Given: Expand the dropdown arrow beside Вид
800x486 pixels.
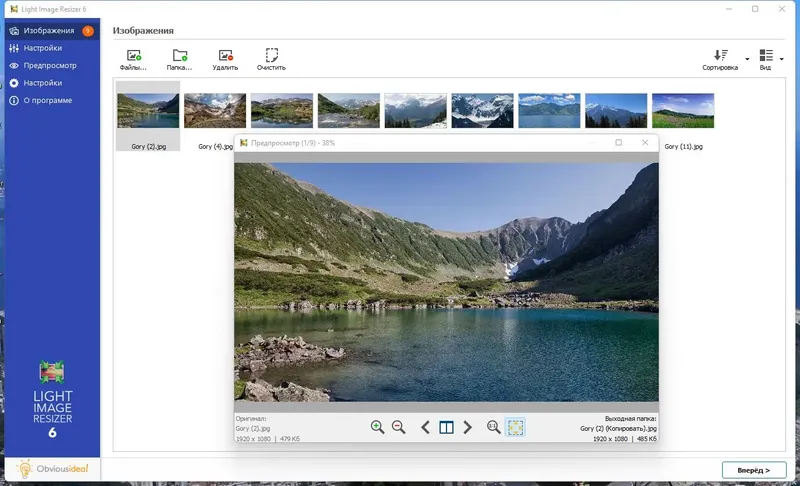Looking at the screenshot, I should [x=781, y=59].
